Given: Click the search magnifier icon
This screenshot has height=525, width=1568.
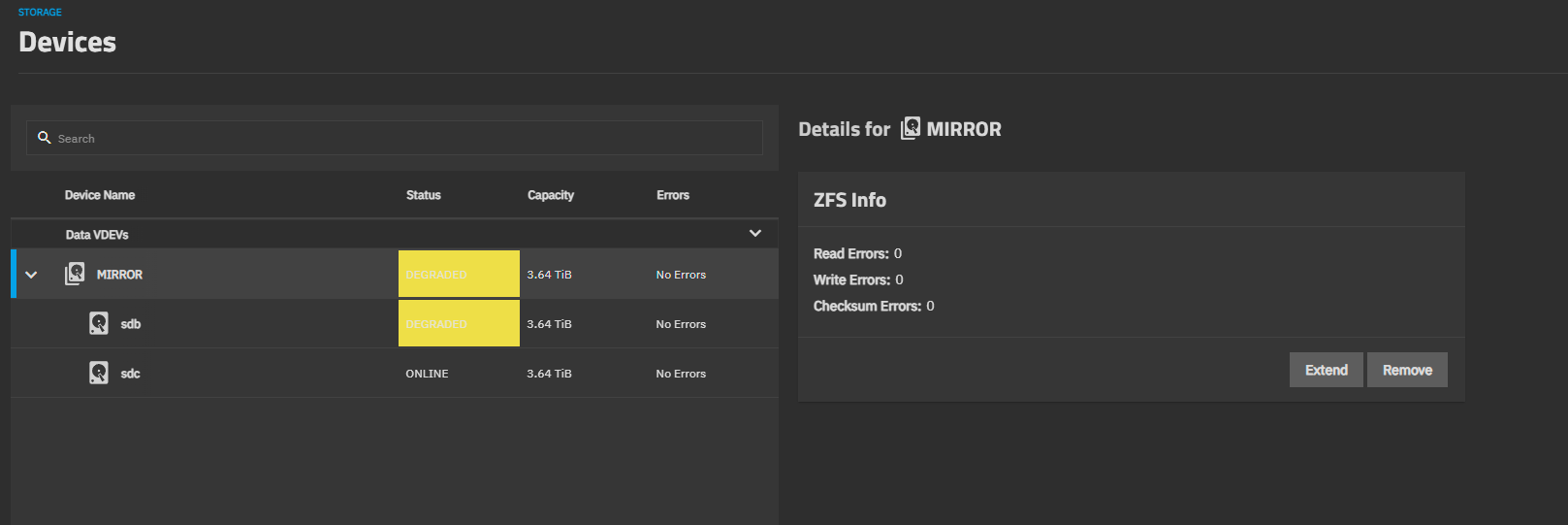Looking at the screenshot, I should 44,138.
